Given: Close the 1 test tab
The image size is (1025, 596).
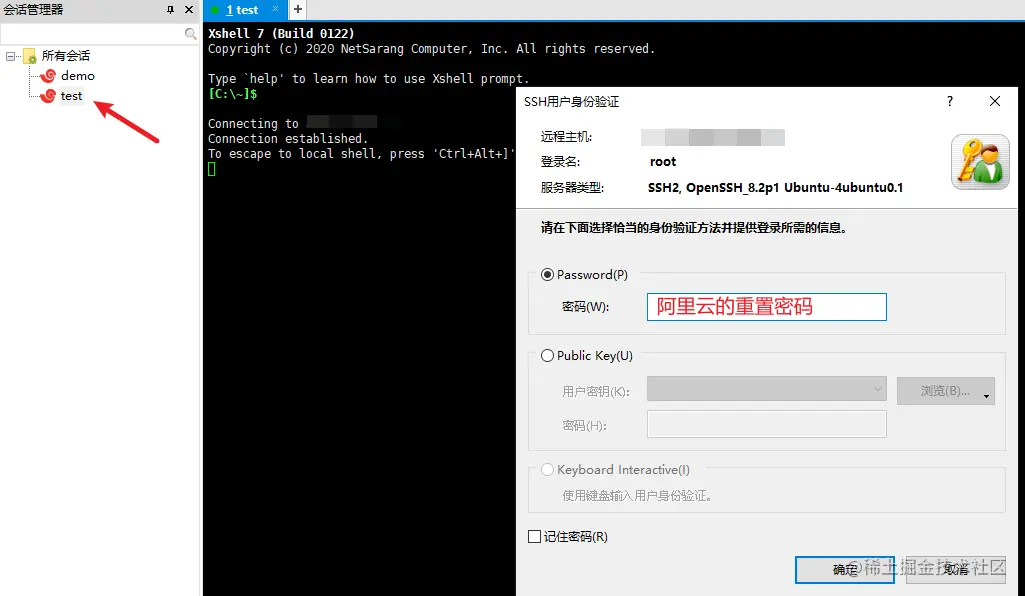Looking at the screenshot, I should [275, 8].
